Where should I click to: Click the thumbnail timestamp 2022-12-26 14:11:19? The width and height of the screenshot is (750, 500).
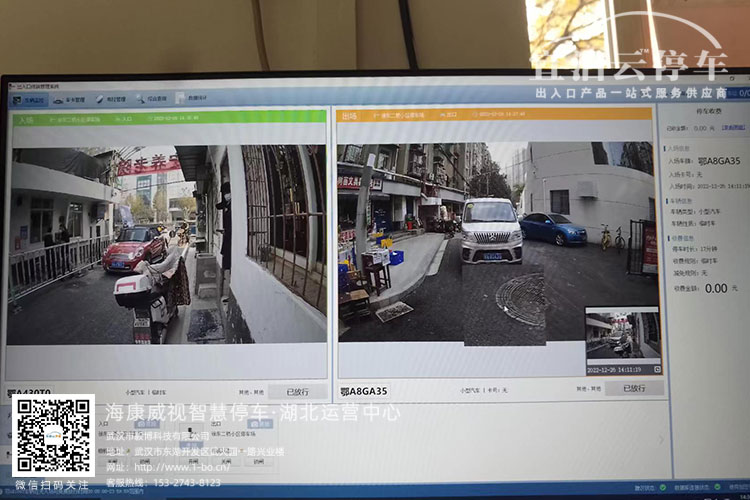[614, 370]
